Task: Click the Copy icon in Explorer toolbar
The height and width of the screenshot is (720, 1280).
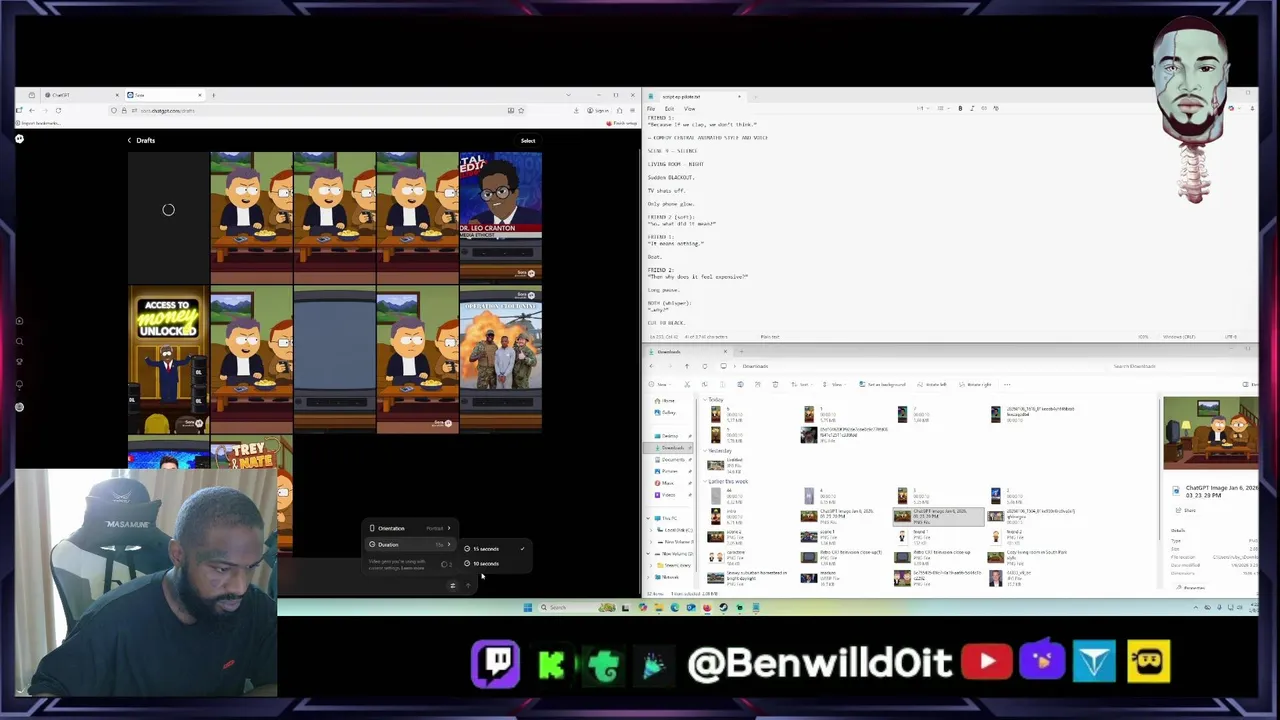Action: 705,384
